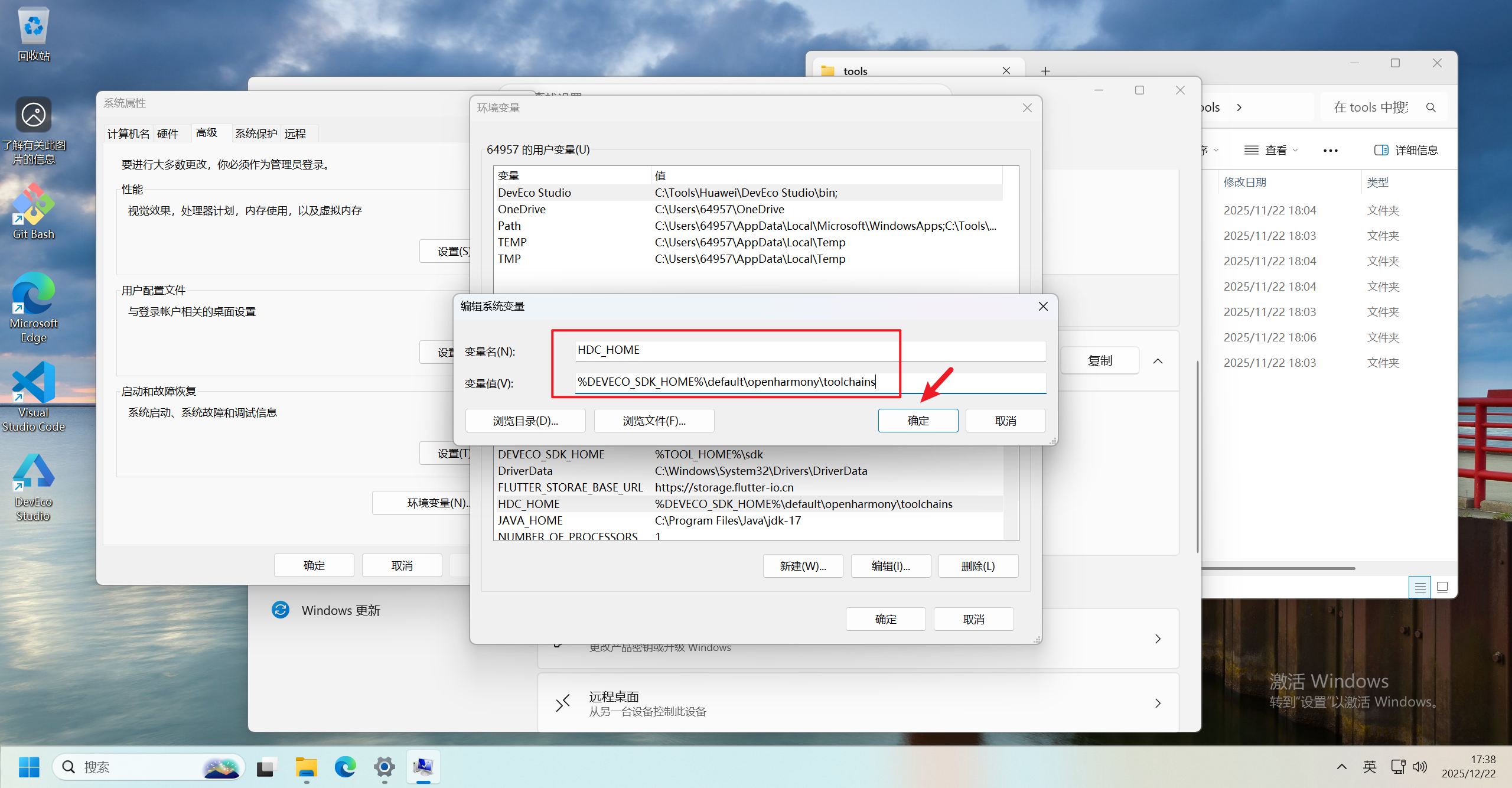Switch to the large thumbnails view icon
The height and width of the screenshot is (788, 1512).
[1442, 587]
